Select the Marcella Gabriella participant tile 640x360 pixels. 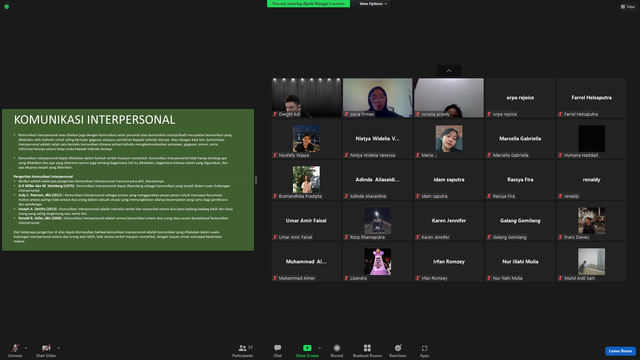(520, 139)
